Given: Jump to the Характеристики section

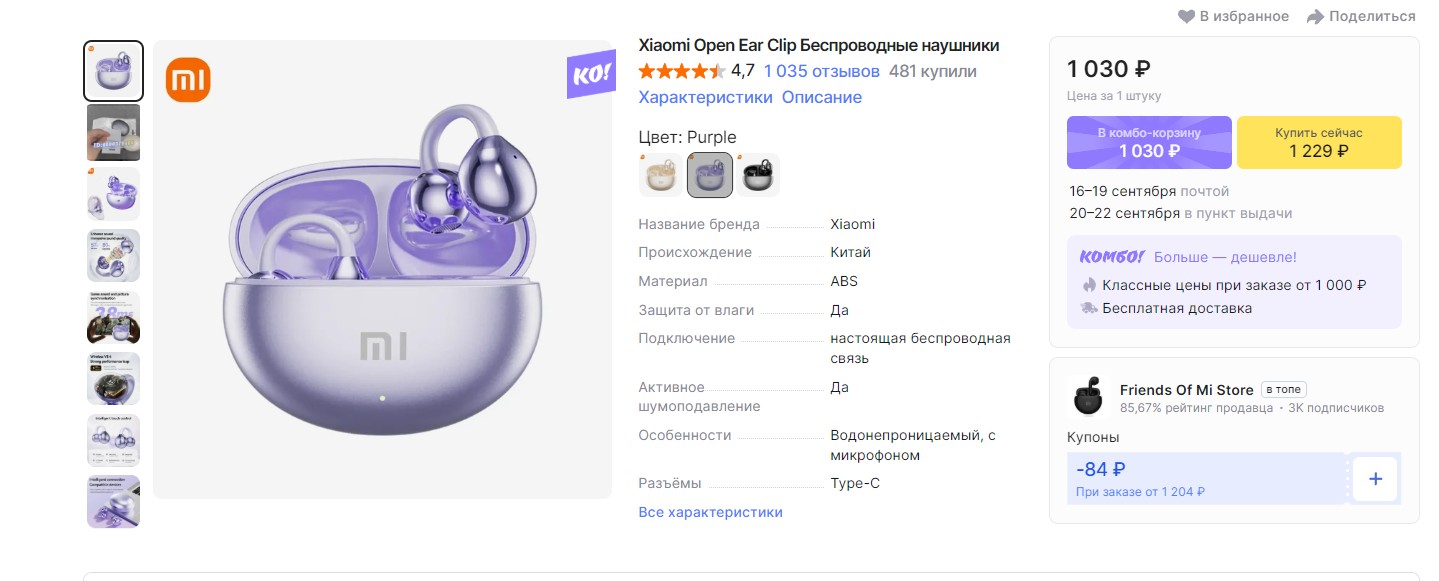Looking at the screenshot, I should click(x=705, y=97).
